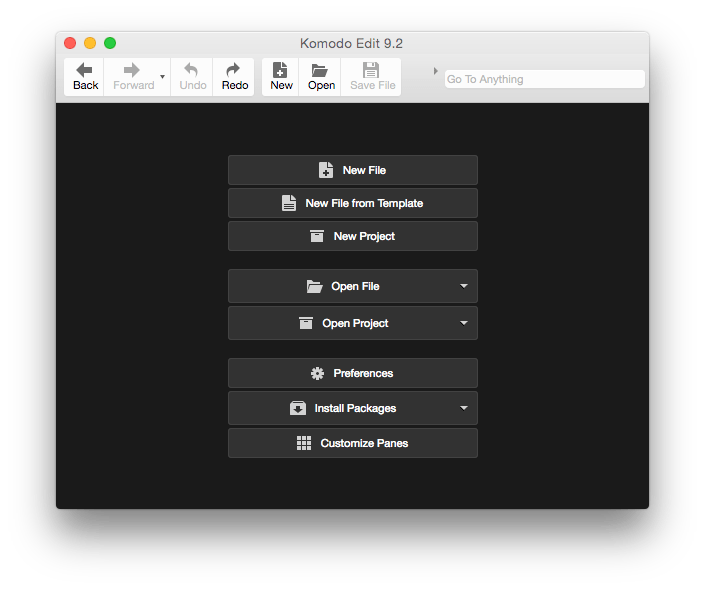Click the Open folder toolbar icon
Image resolution: width=705 pixels, height=589 pixels.
pos(320,71)
